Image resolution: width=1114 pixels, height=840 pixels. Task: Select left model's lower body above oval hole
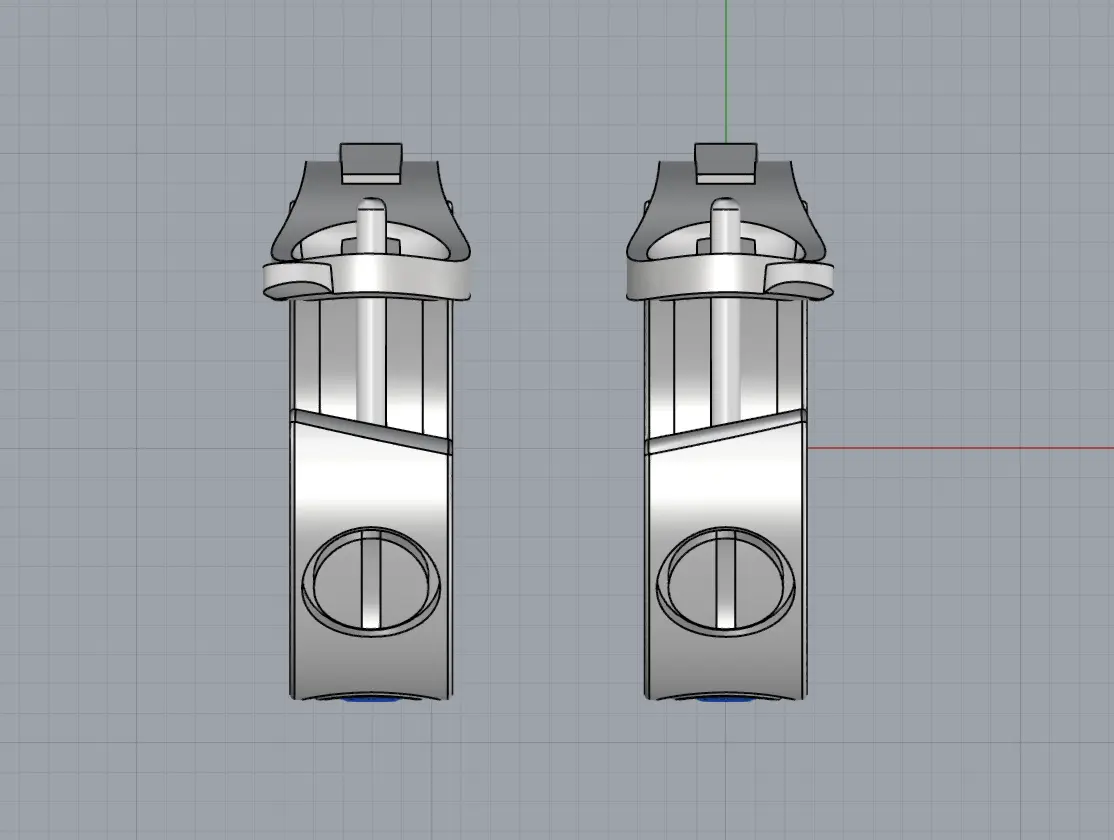tap(371, 480)
